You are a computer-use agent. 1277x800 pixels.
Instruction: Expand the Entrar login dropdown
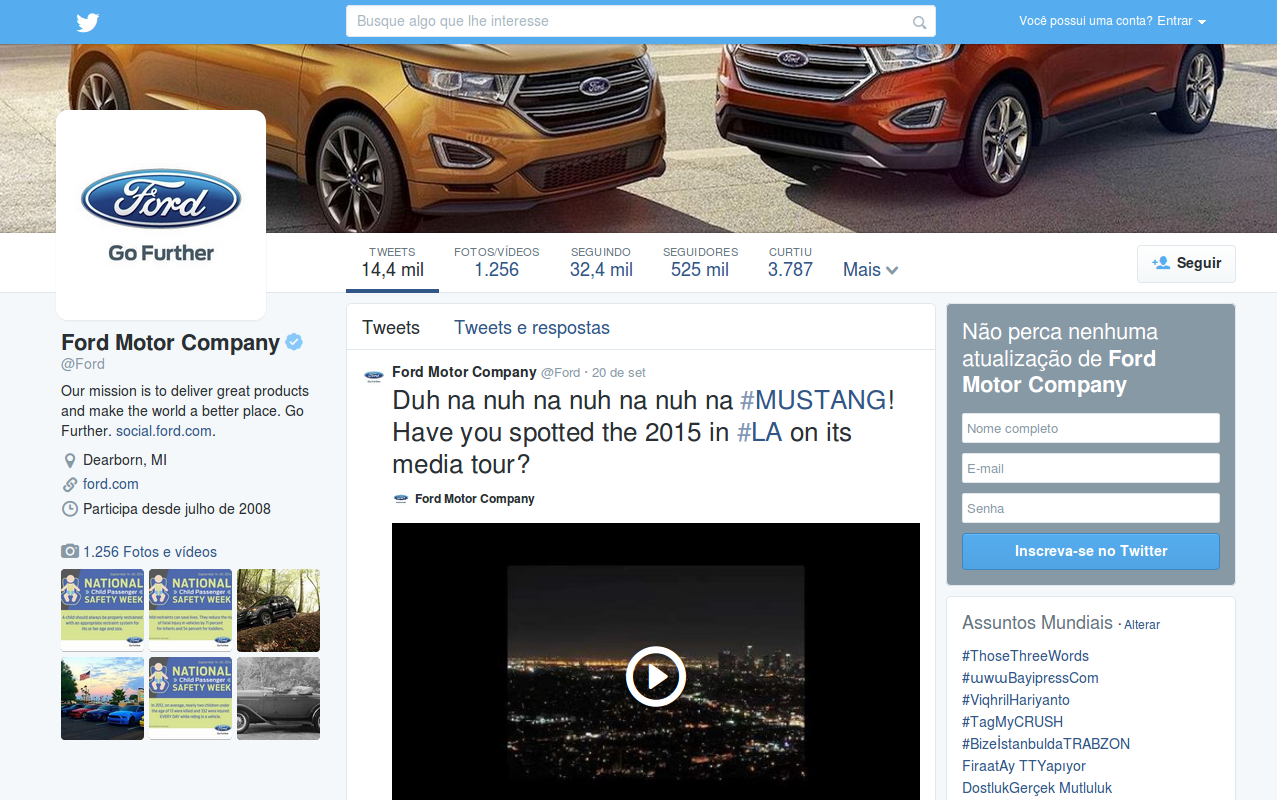(1181, 21)
